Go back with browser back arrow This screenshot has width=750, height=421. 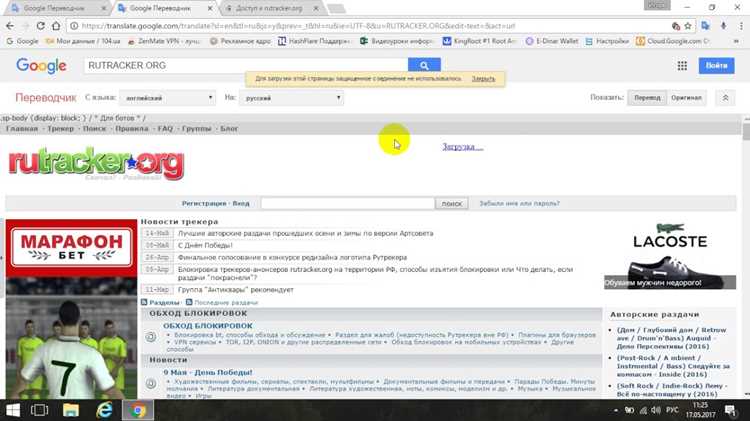10,26
